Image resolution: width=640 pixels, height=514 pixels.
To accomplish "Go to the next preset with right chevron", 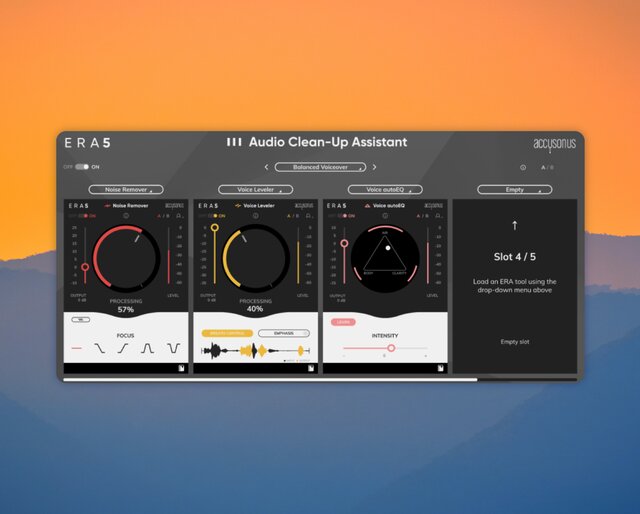I will [374, 167].
